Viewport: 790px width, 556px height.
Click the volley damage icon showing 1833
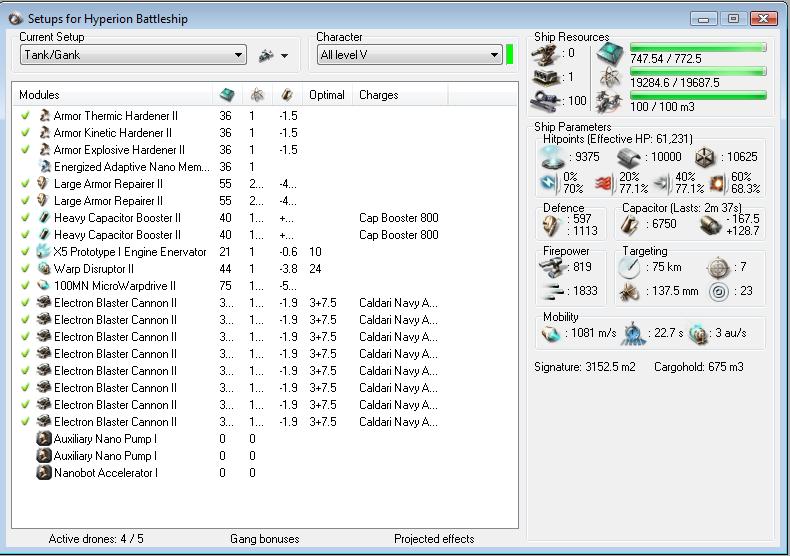tap(553, 291)
